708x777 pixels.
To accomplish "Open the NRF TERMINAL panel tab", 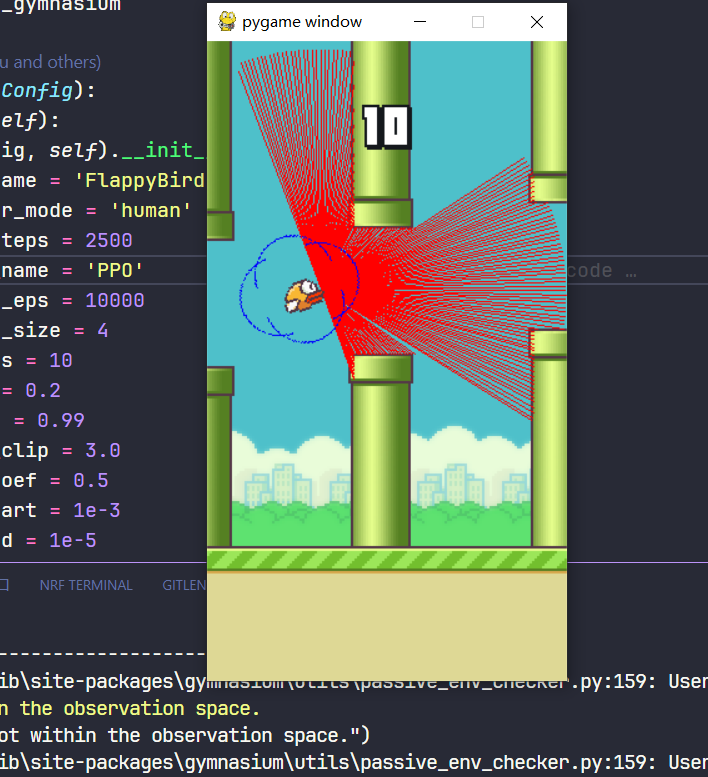I will tap(86, 585).
